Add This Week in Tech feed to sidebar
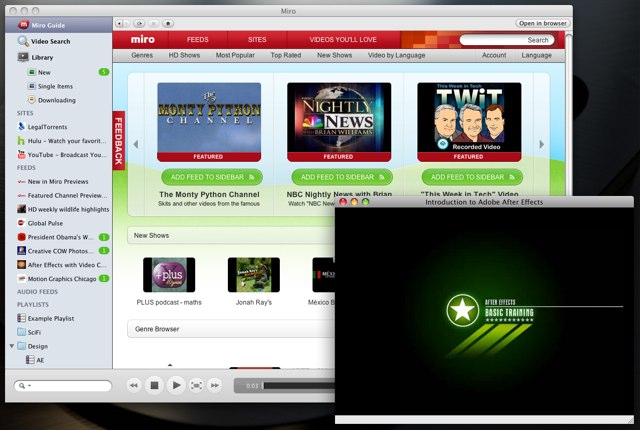This screenshot has width=640, height=430. (472, 177)
